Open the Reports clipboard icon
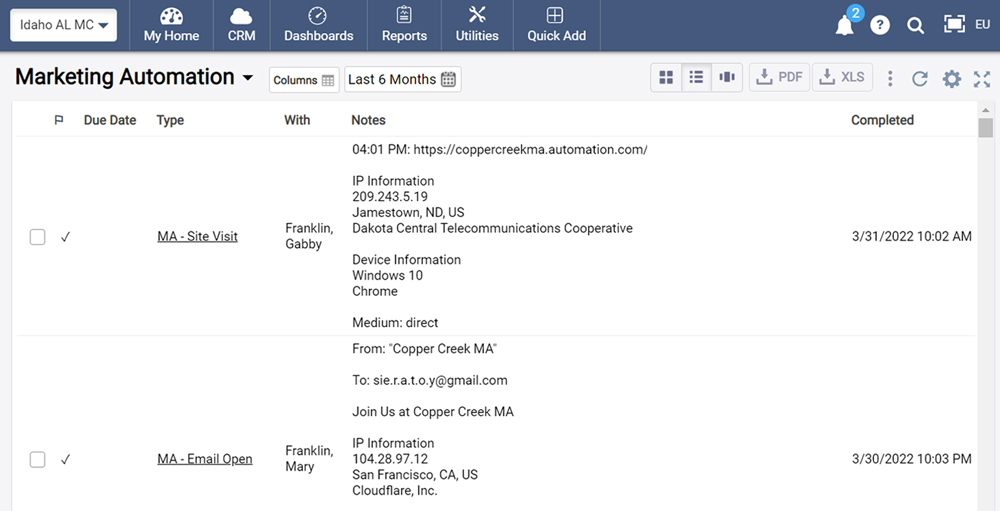The width and height of the screenshot is (1000, 511). click(404, 15)
